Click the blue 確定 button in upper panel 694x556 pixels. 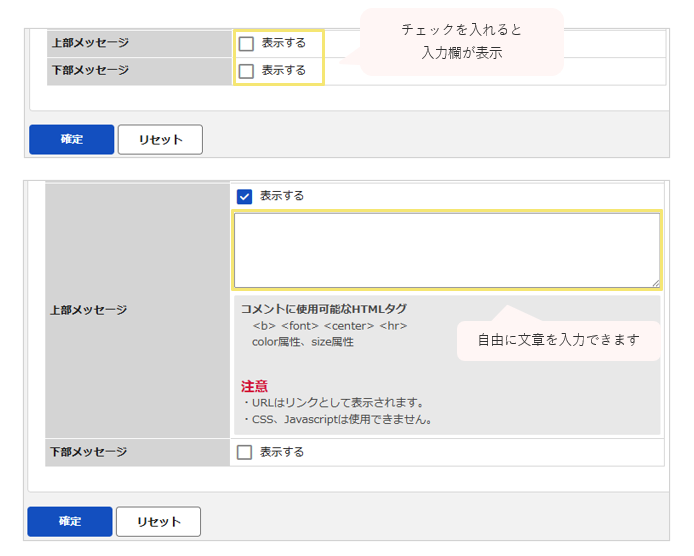pyautogui.click(x=72, y=139)
